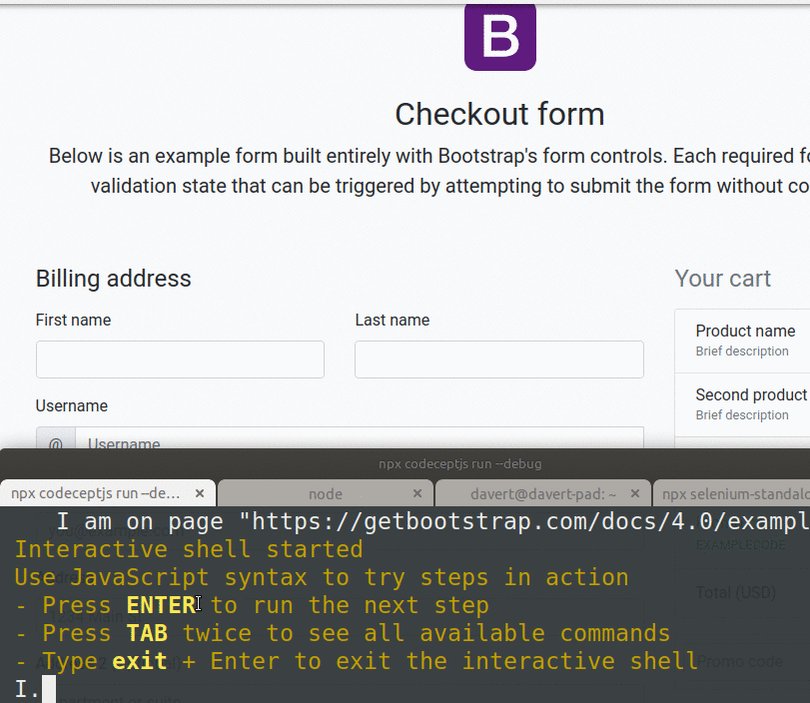Click the purple Bootstrap B logo

tap(500, 37)
